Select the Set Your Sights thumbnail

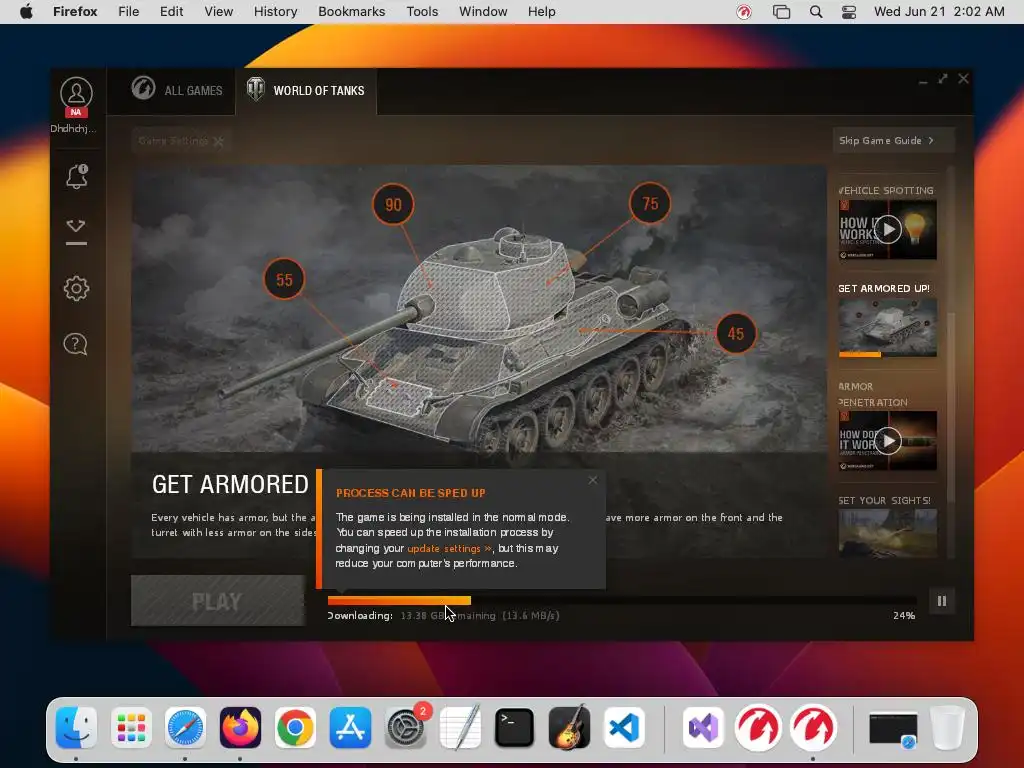click(888, 533)
